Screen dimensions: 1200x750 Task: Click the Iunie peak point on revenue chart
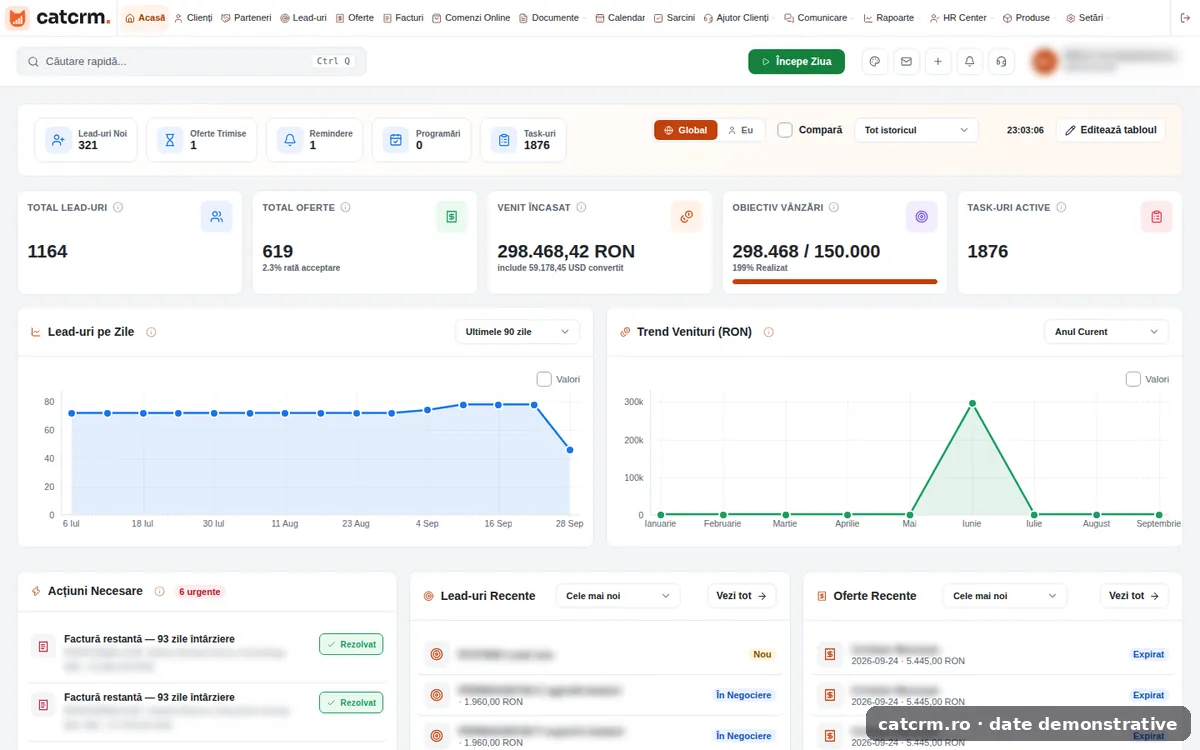[x=972, y=403]
